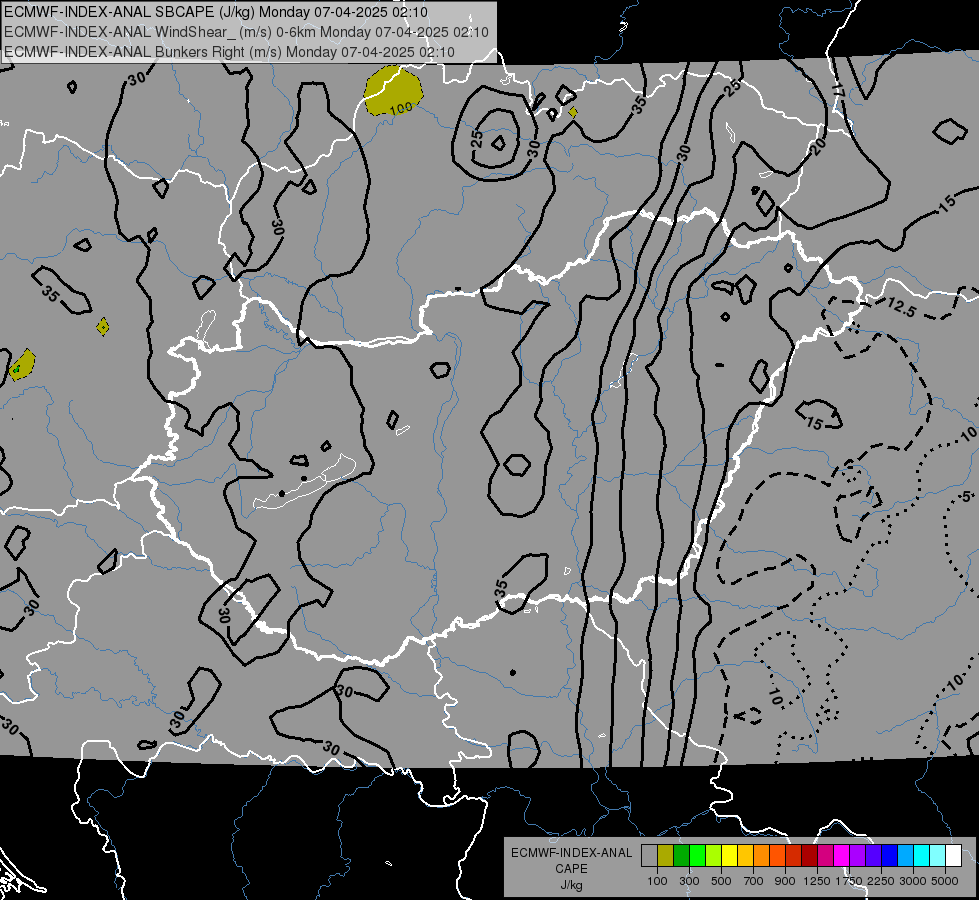Select the dark green legend swatch
Screen dimensions: 979x900
pyautogui.click(x=681, y=856)
